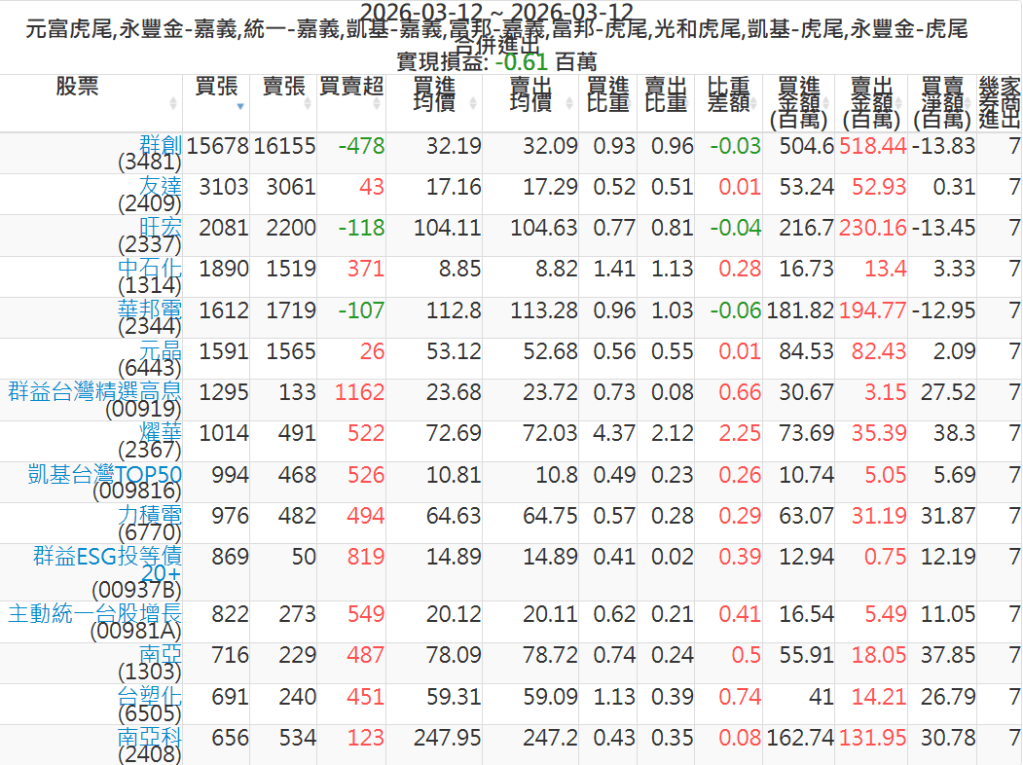The width and height of the screenshot is (1023, 765).
Task: Open the 旺宏 (2337) stock link
Action: coord(160,227)
